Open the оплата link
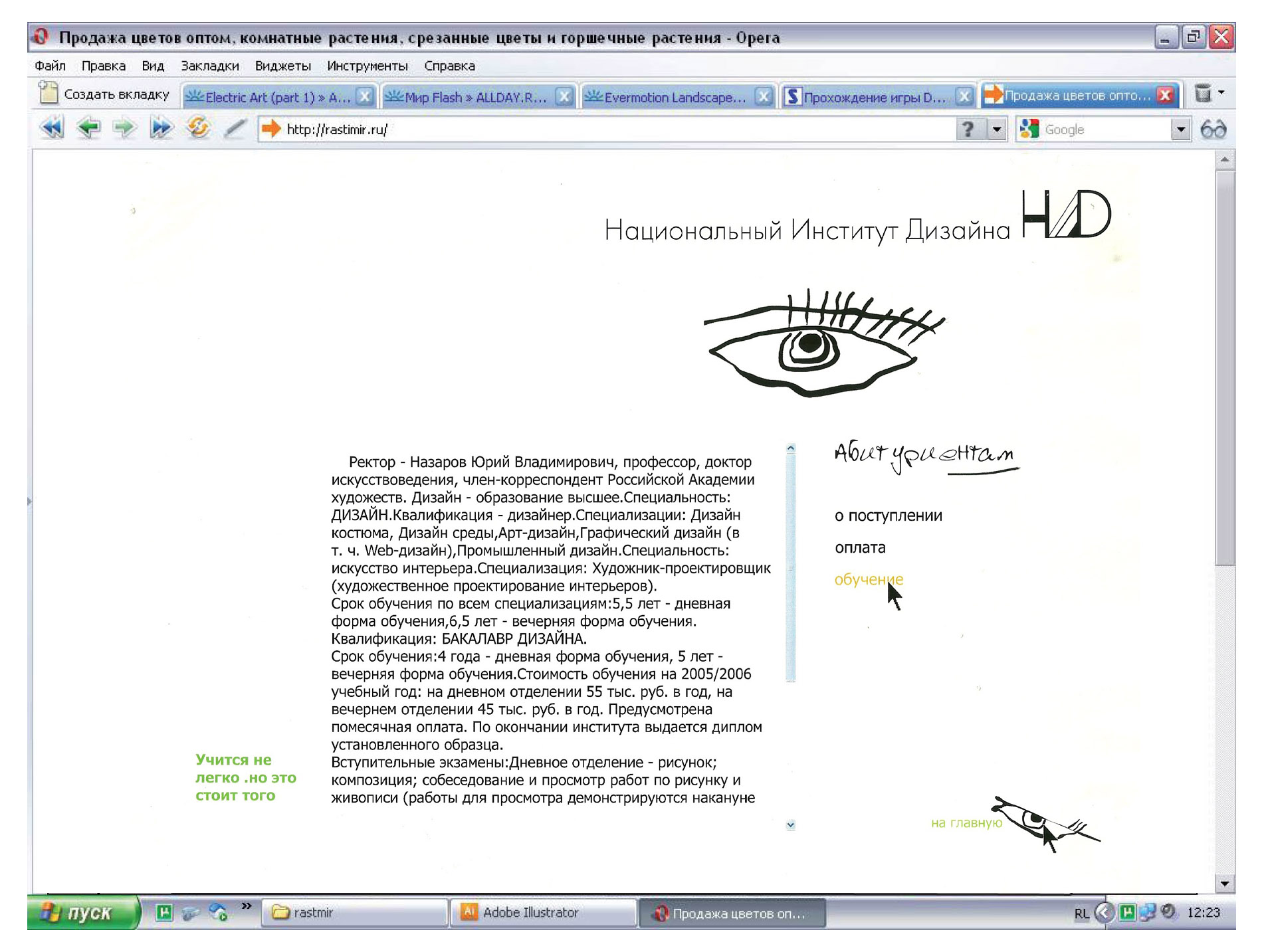This screenshot has width=1266, height=952. (860, 547)
